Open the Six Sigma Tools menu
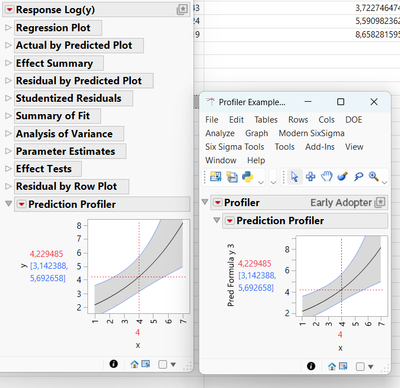400x388 pixels. pyautogui.click(x=235, y=147)
